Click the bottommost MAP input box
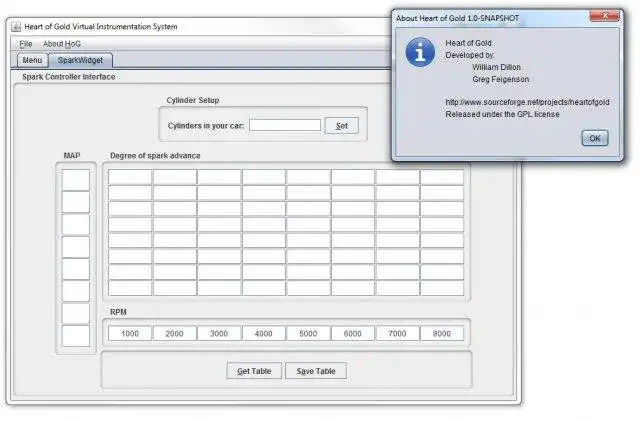Image resolution: width=640 pixels, height=421 pixels. tap(76, 336)
